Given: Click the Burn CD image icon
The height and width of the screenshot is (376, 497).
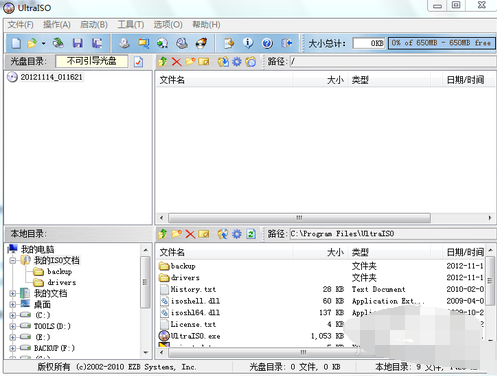Looking at the screenshot, I should coord(201,43).
